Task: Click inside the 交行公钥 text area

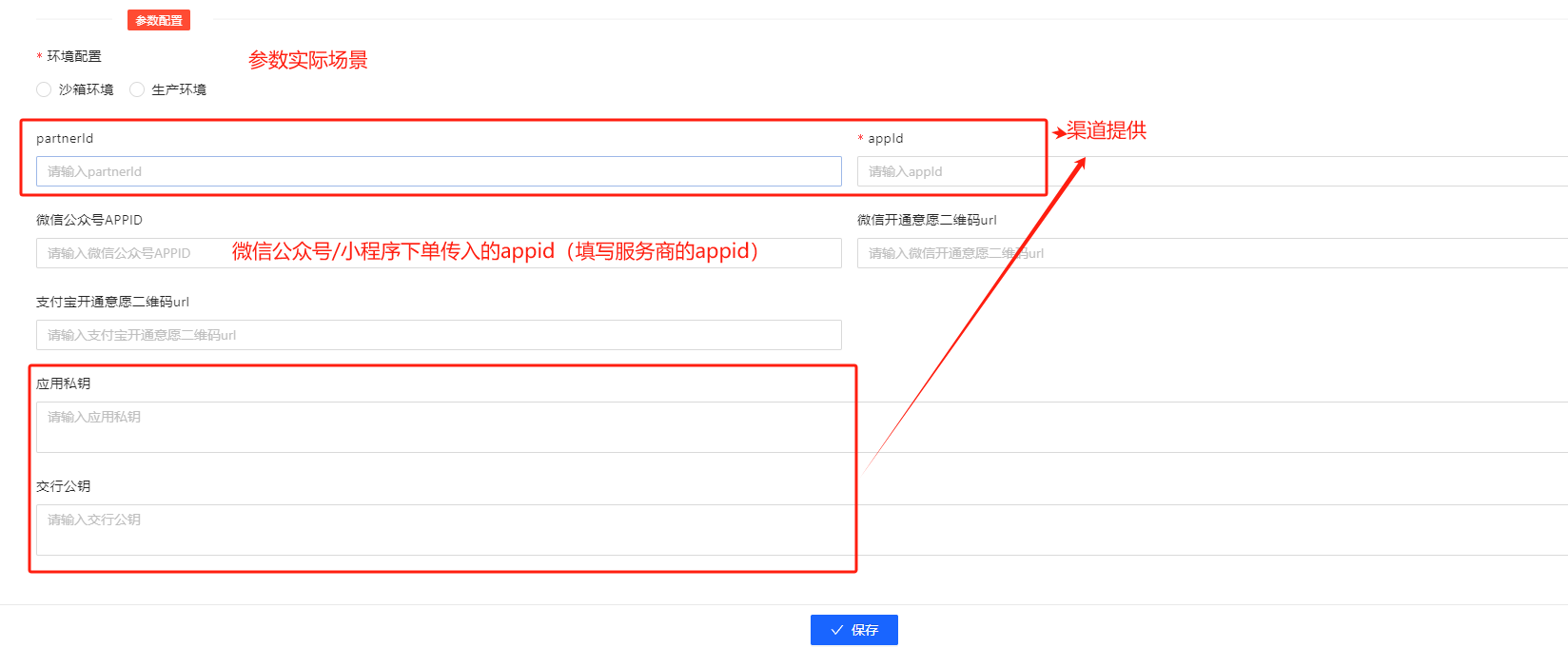Action: pos(438,530)
